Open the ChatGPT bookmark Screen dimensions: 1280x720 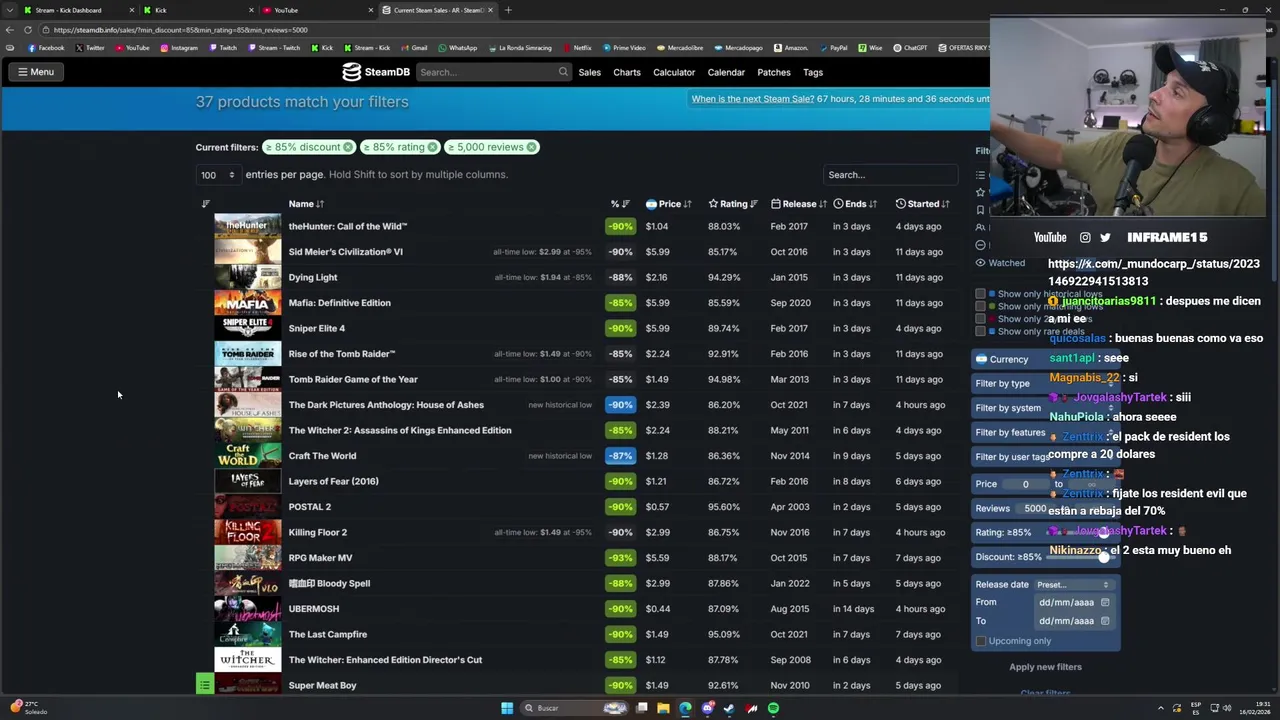(911, 48)
